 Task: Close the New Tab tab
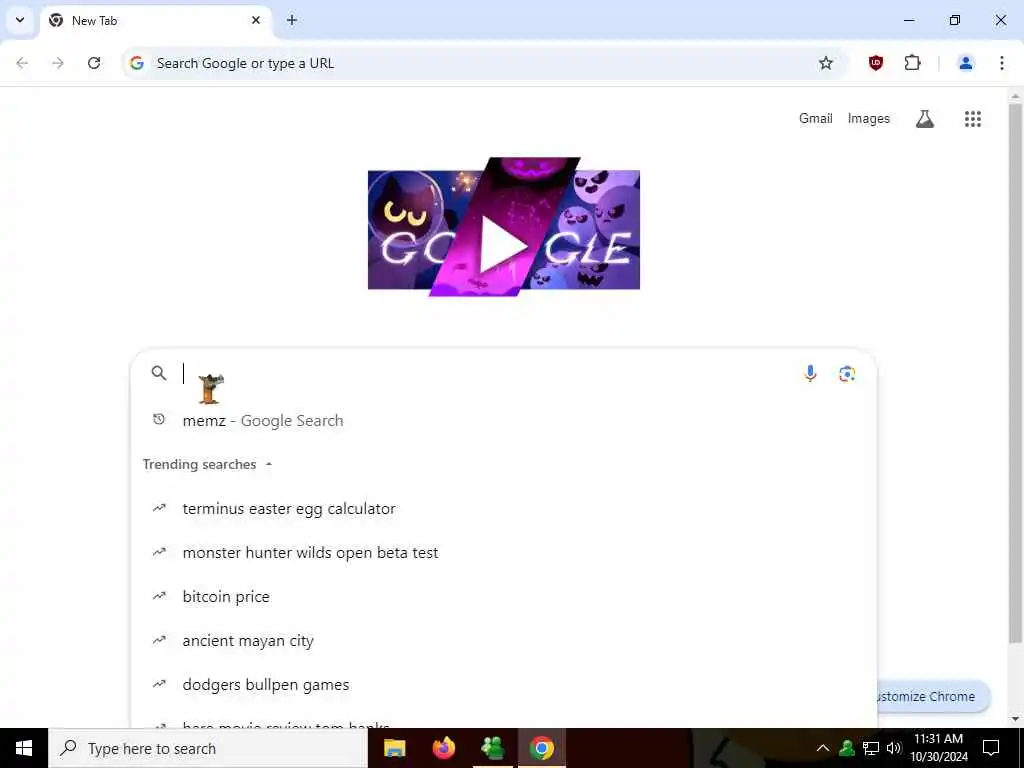pos(256,20)
